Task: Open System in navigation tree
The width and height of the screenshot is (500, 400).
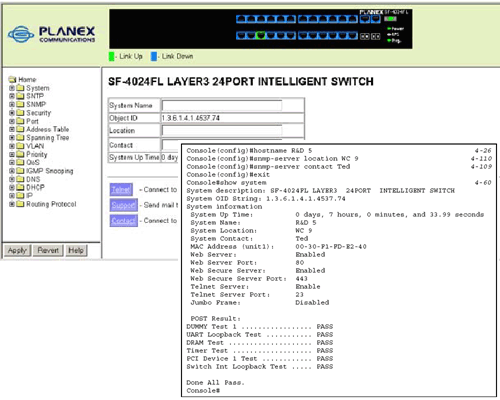Action: coord(38,88)
